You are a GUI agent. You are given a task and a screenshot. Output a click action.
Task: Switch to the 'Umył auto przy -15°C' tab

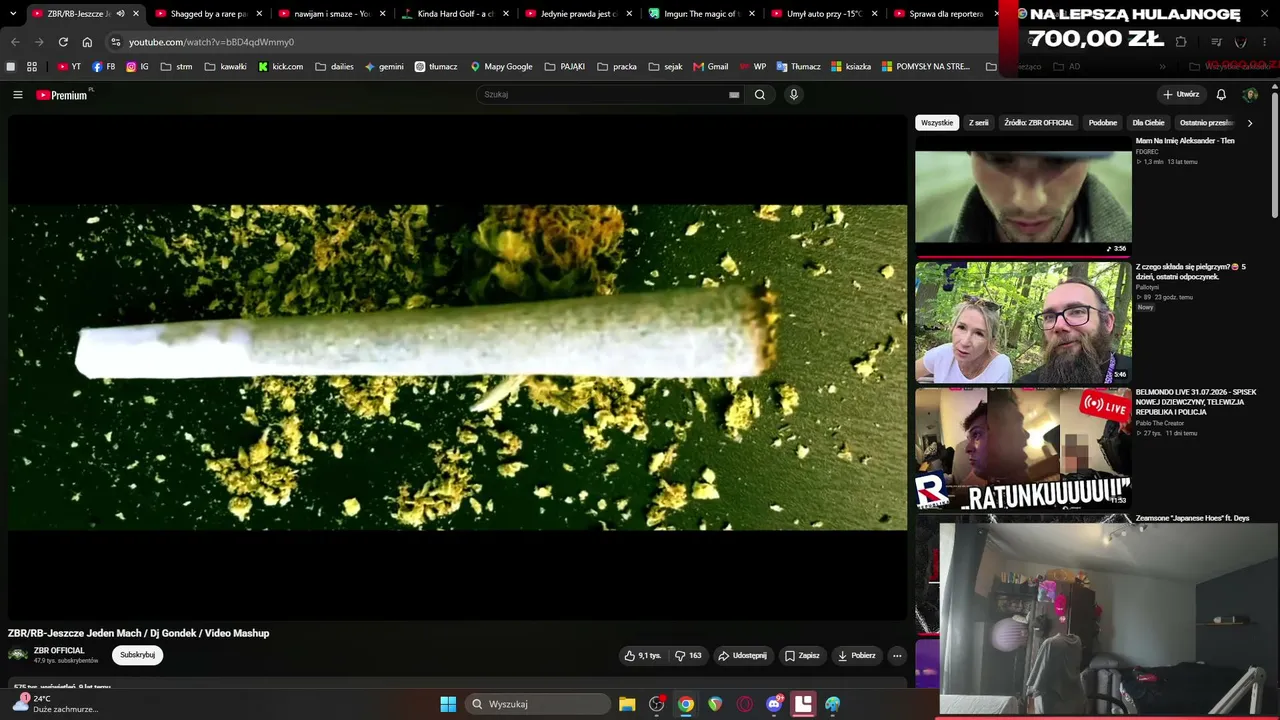[823, 14]
